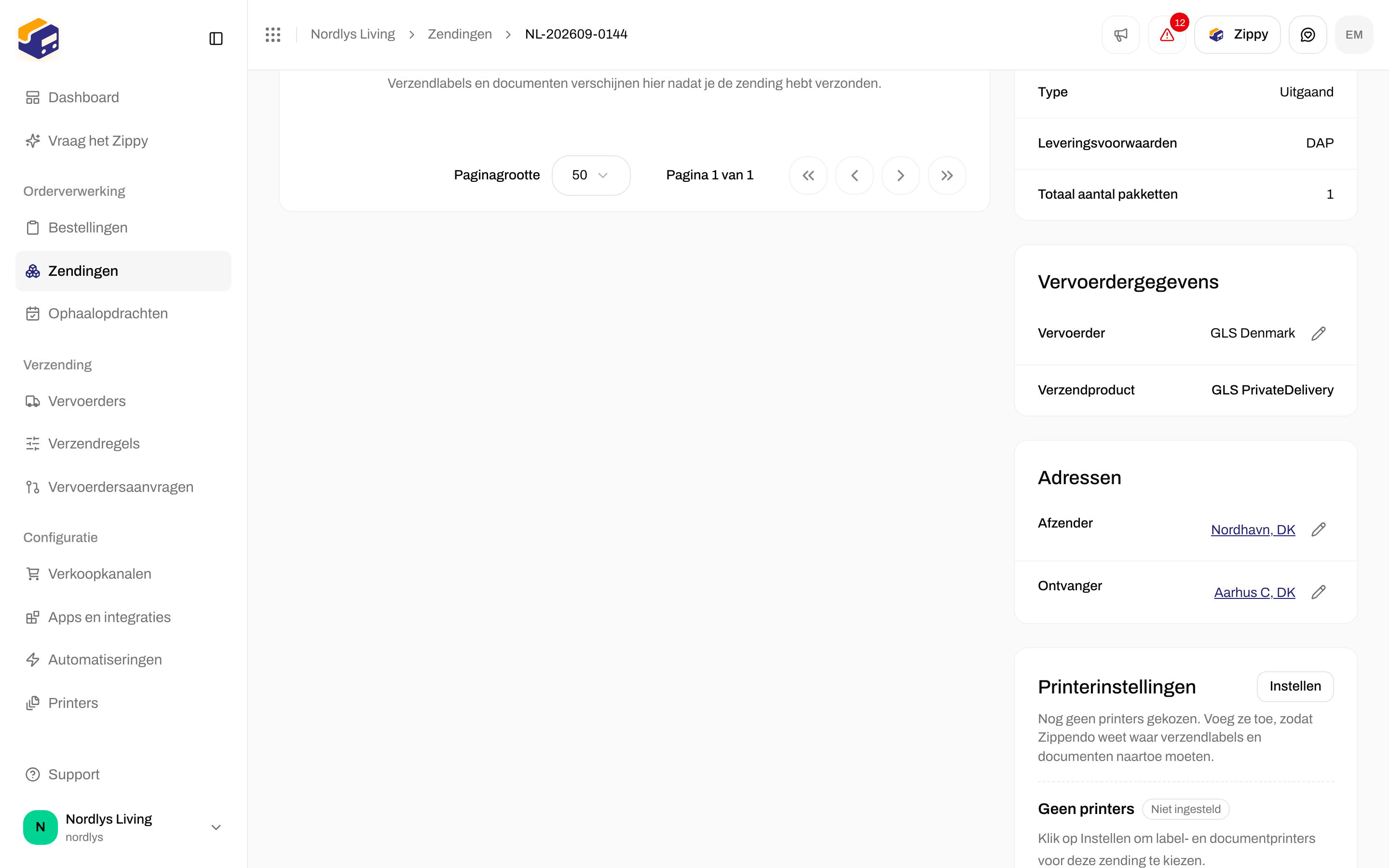This screenshot has width=1389, height=868.
Task: Open the Paginagrootte 50 dropdown
Action: pyautogui.click(x=591, y=175)
